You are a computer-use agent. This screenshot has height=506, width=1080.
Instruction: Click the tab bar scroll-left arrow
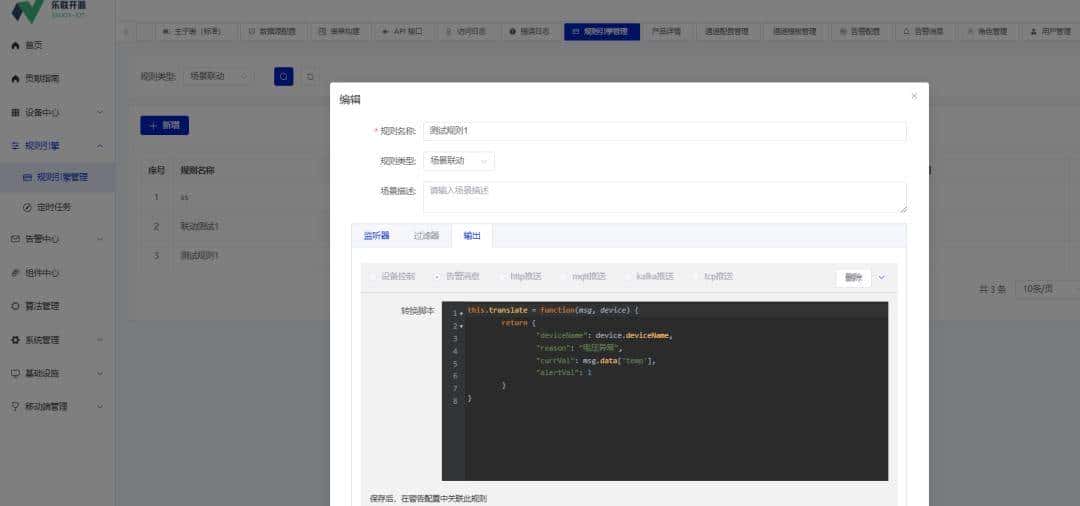(127, 32)
